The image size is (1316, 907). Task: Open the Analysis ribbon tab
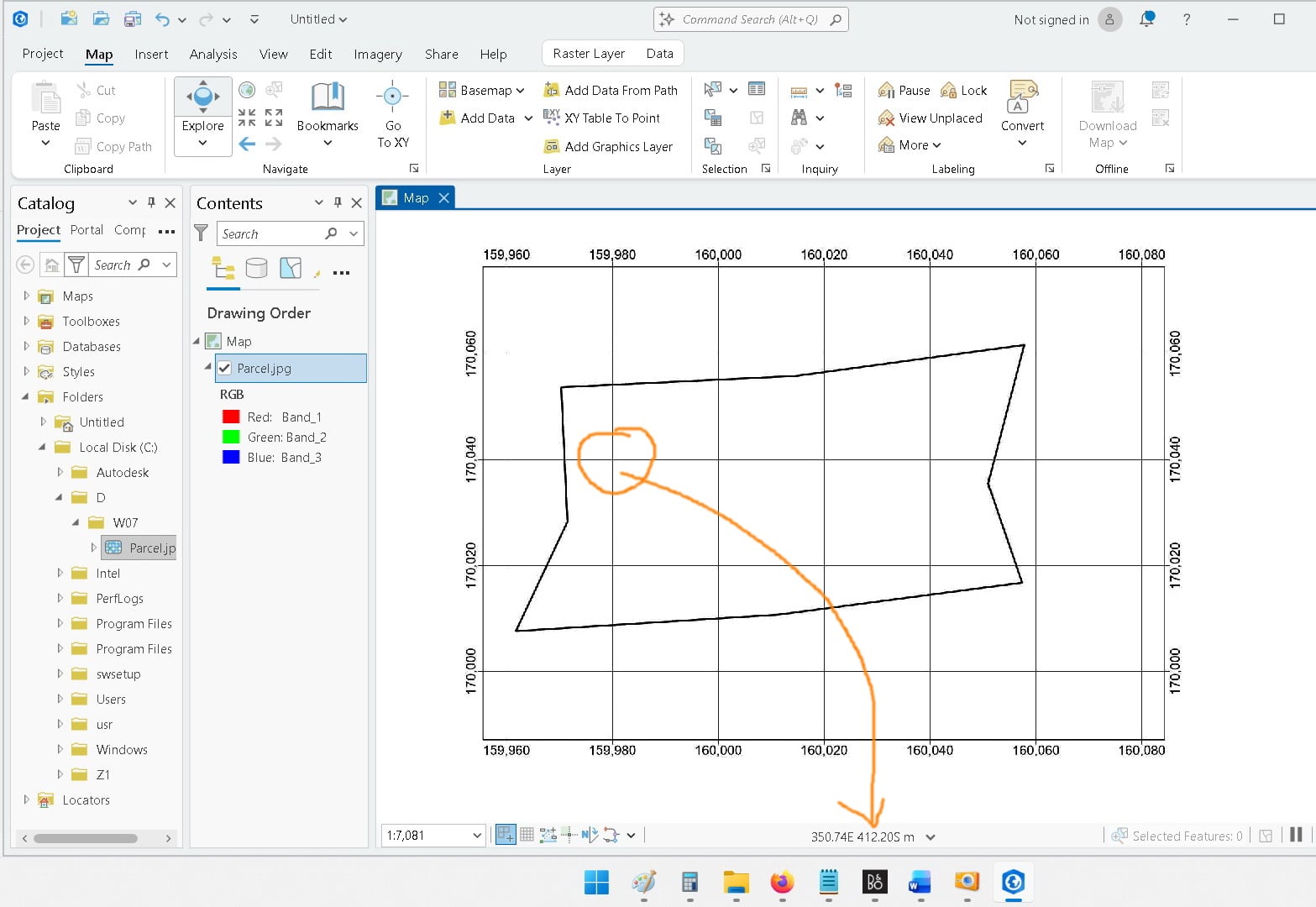(x=213, y=54)
